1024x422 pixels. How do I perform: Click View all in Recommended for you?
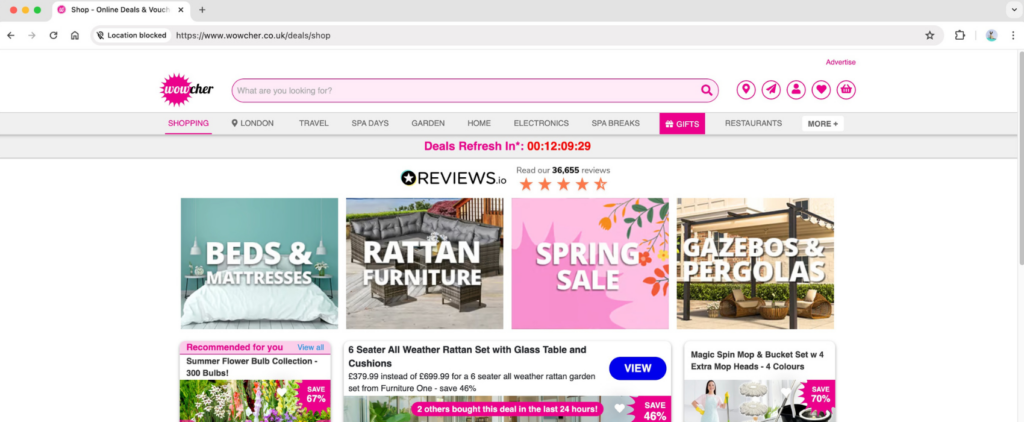(x=310, y=348)
